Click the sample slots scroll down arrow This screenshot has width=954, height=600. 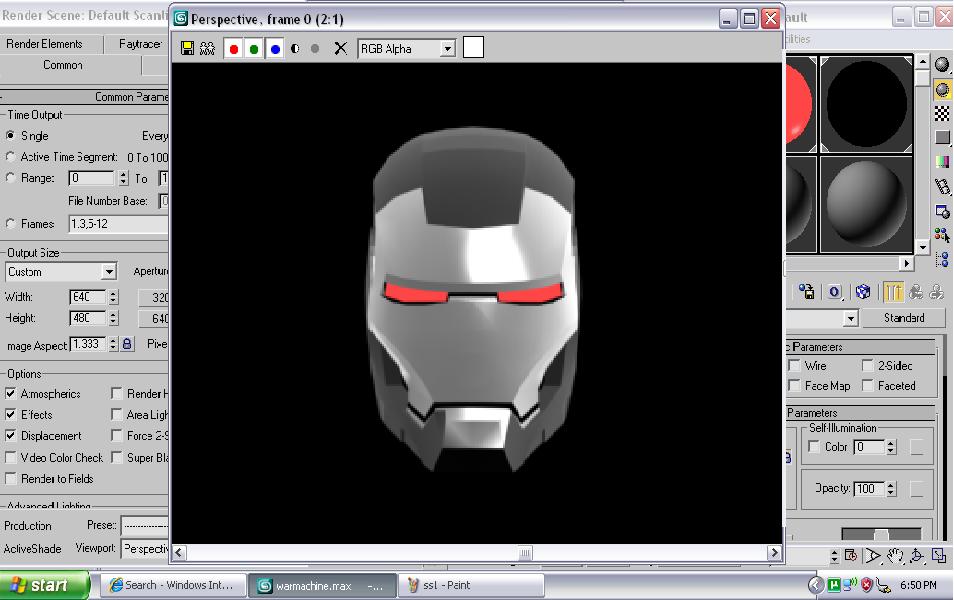coord(923,247)
